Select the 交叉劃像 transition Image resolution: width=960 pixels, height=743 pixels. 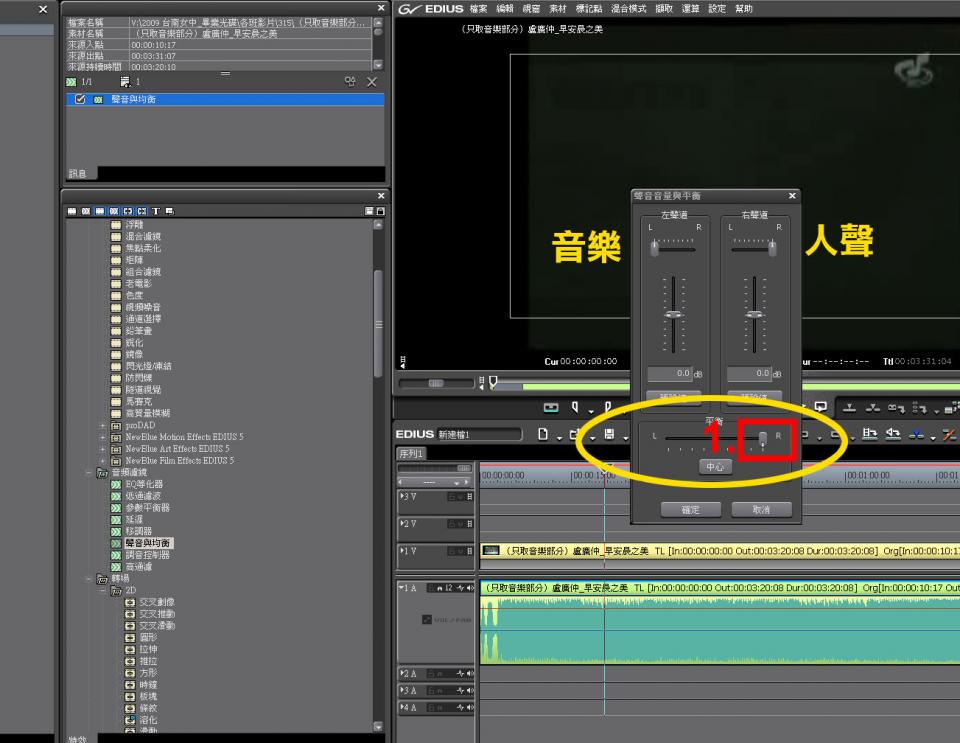tap(150, 602)
